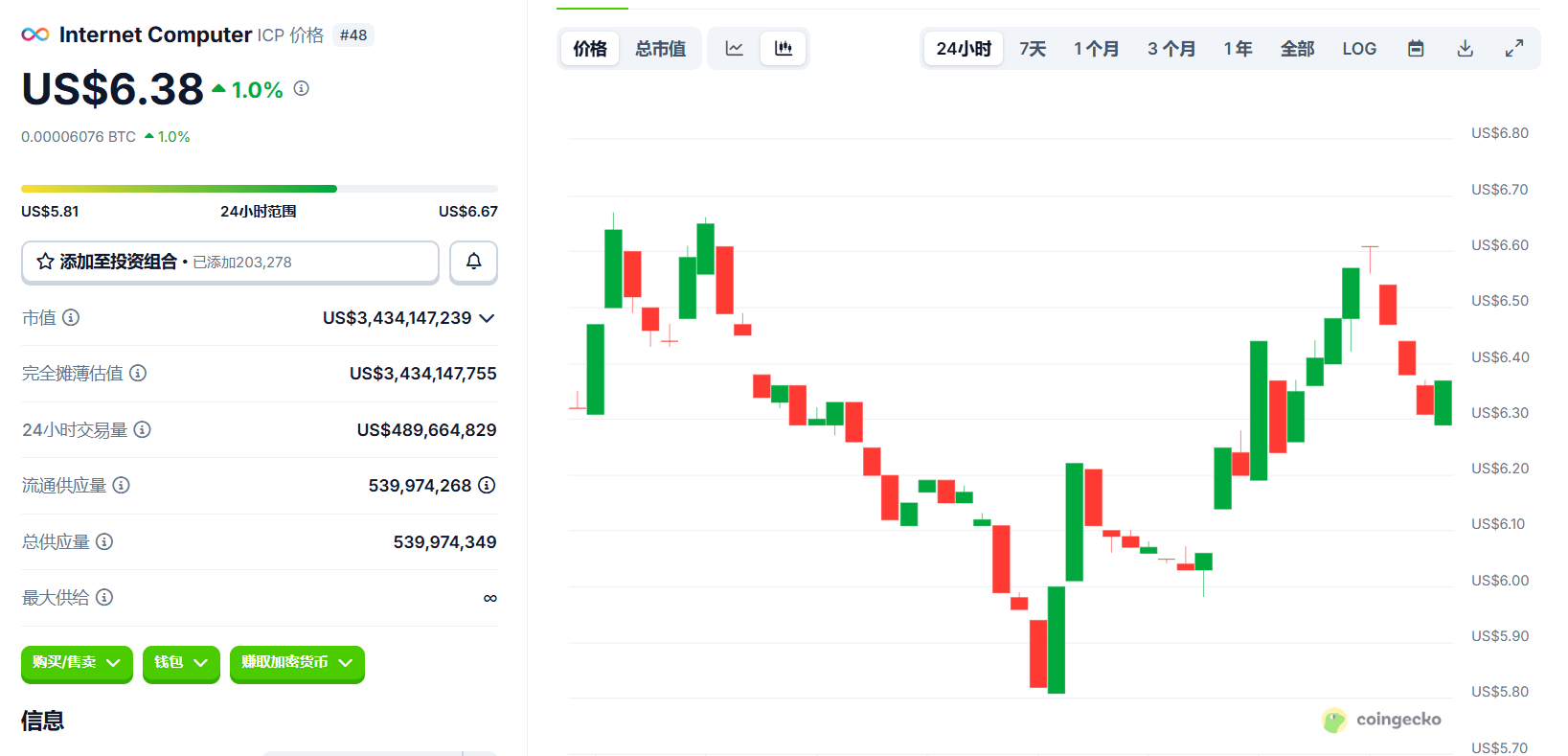Screen dimensions: 1568x756
Task: Click the 24小时范围 price range bar
Action: click(260, 189)
